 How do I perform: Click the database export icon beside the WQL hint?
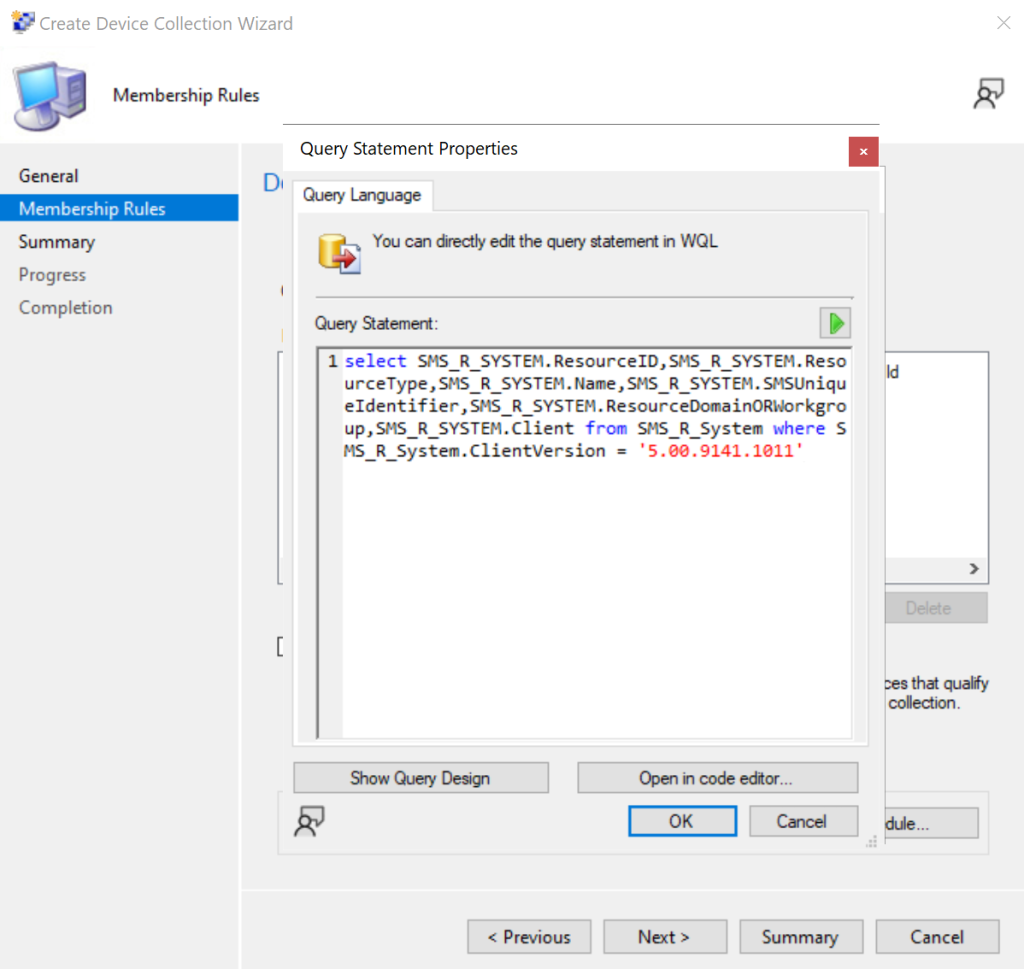(x=339, y=254)
